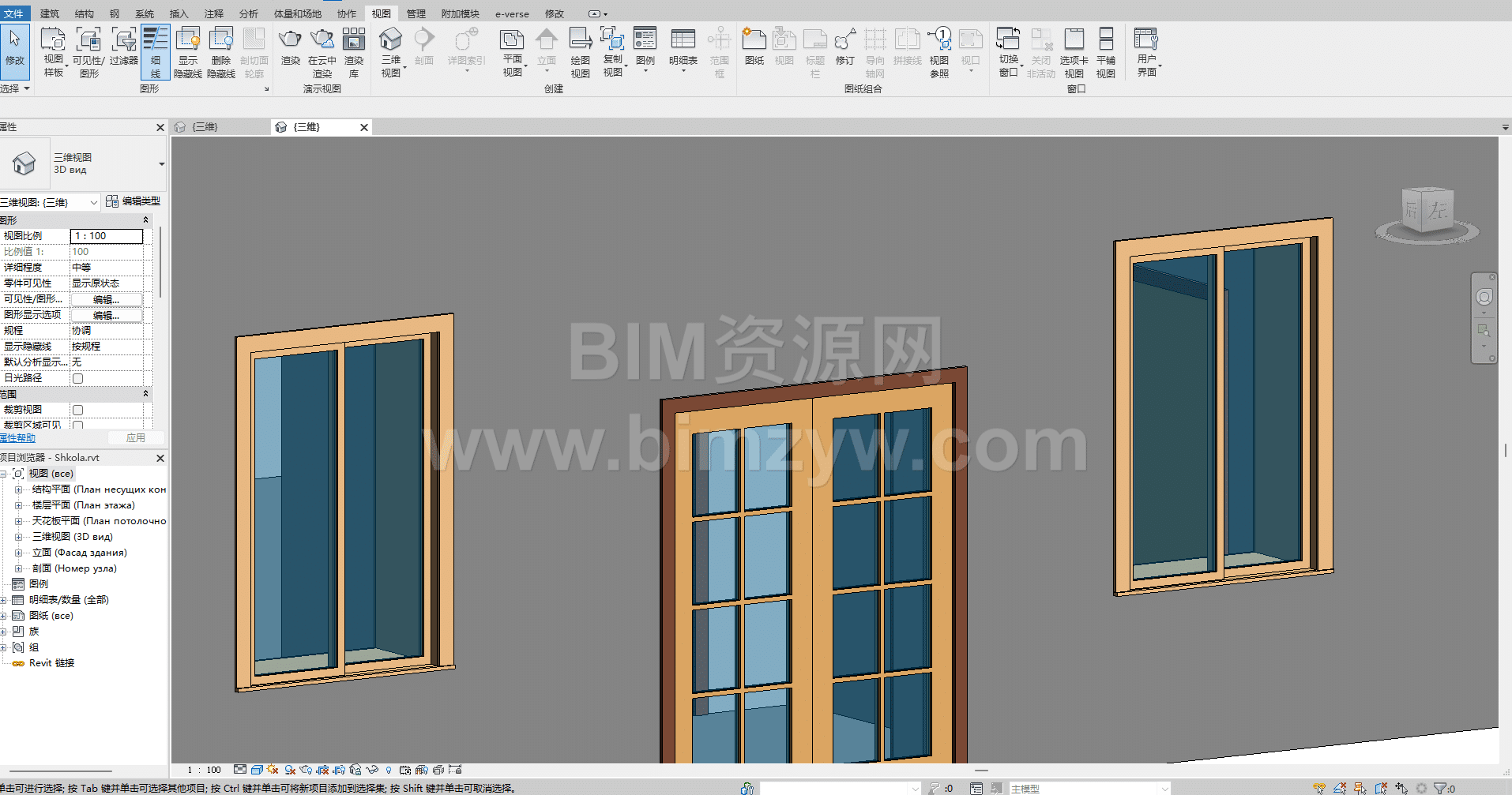The image size is (1512, 795).
Task: Toggle 裁剪区域可见 crop region visible checkbox
Action: (x=78, y=426)
